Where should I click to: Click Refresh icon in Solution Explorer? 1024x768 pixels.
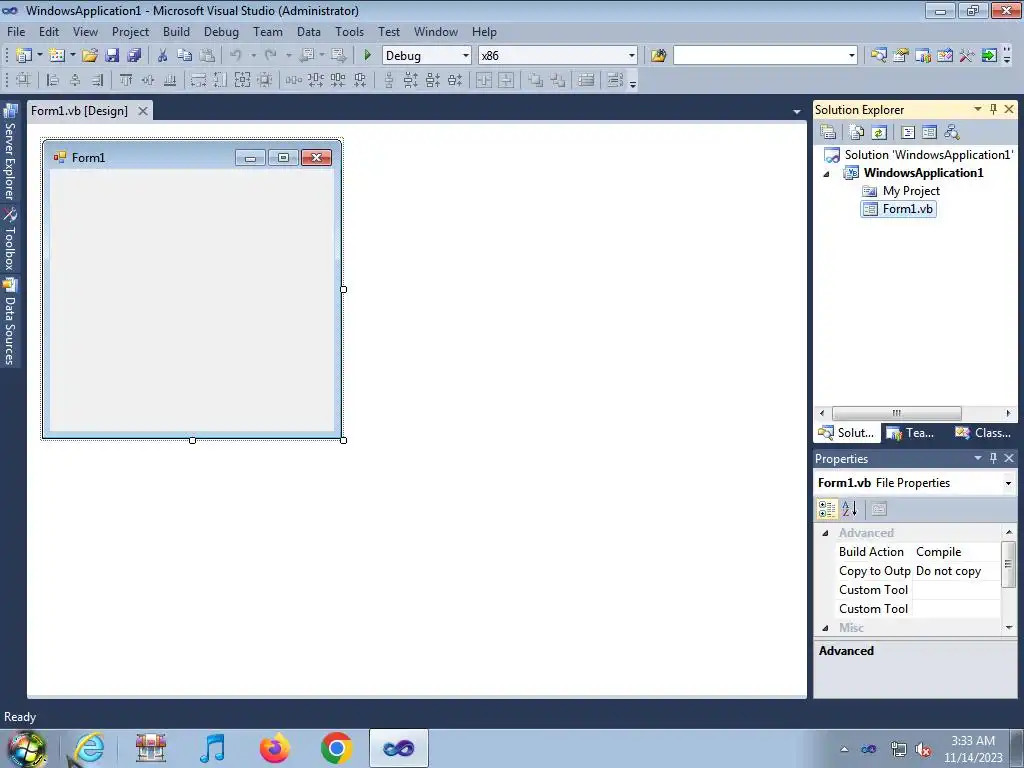[879, 133]
